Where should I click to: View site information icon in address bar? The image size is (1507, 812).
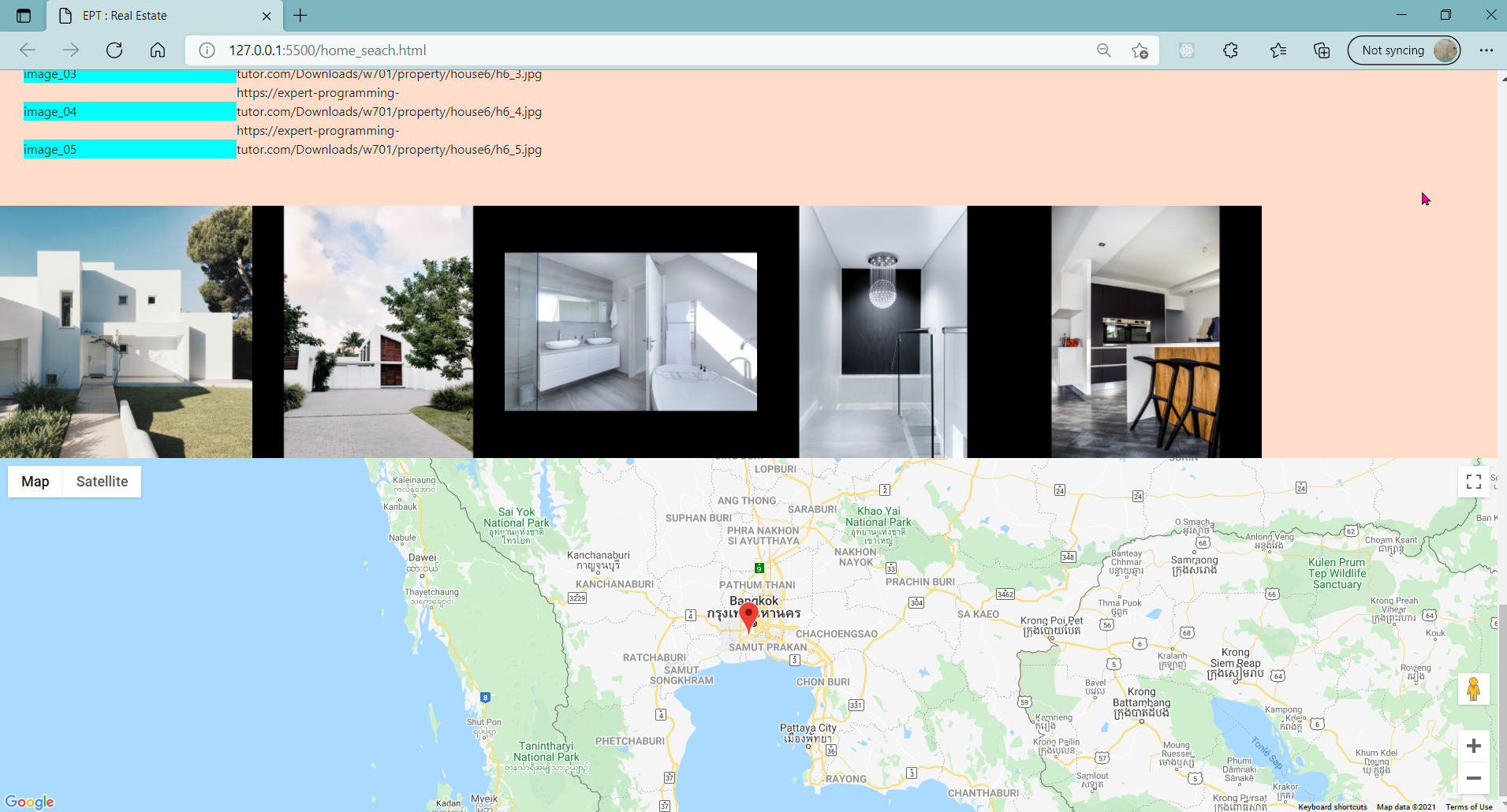click(x=207, y=50)
